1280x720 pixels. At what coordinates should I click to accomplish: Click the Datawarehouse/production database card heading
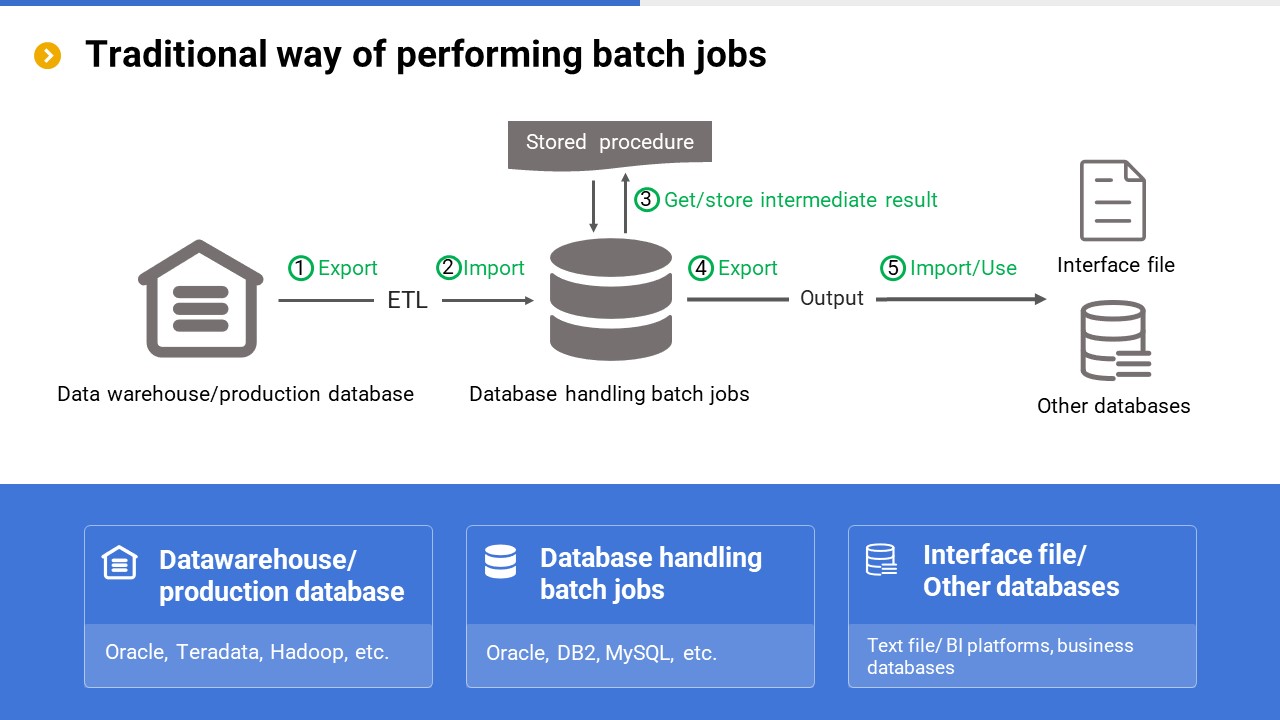point(281,575)
